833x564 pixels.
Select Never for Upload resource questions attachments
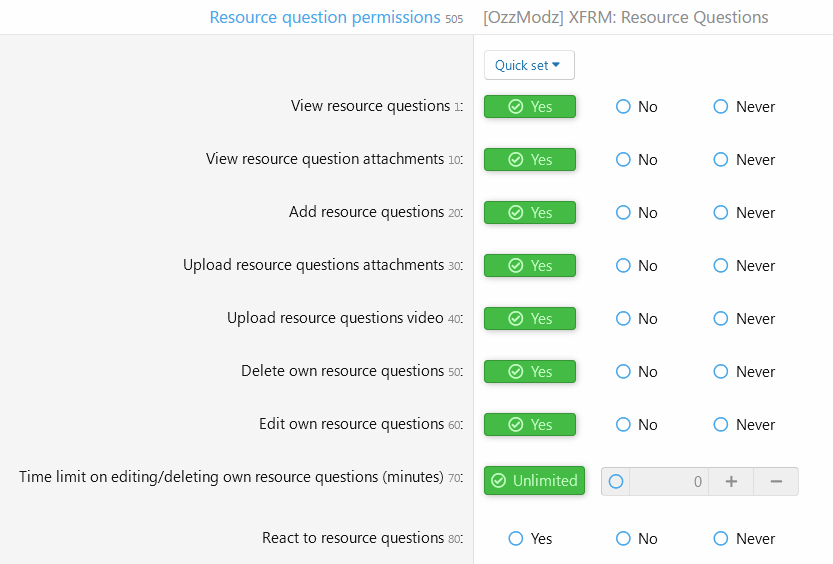(744, 266)
